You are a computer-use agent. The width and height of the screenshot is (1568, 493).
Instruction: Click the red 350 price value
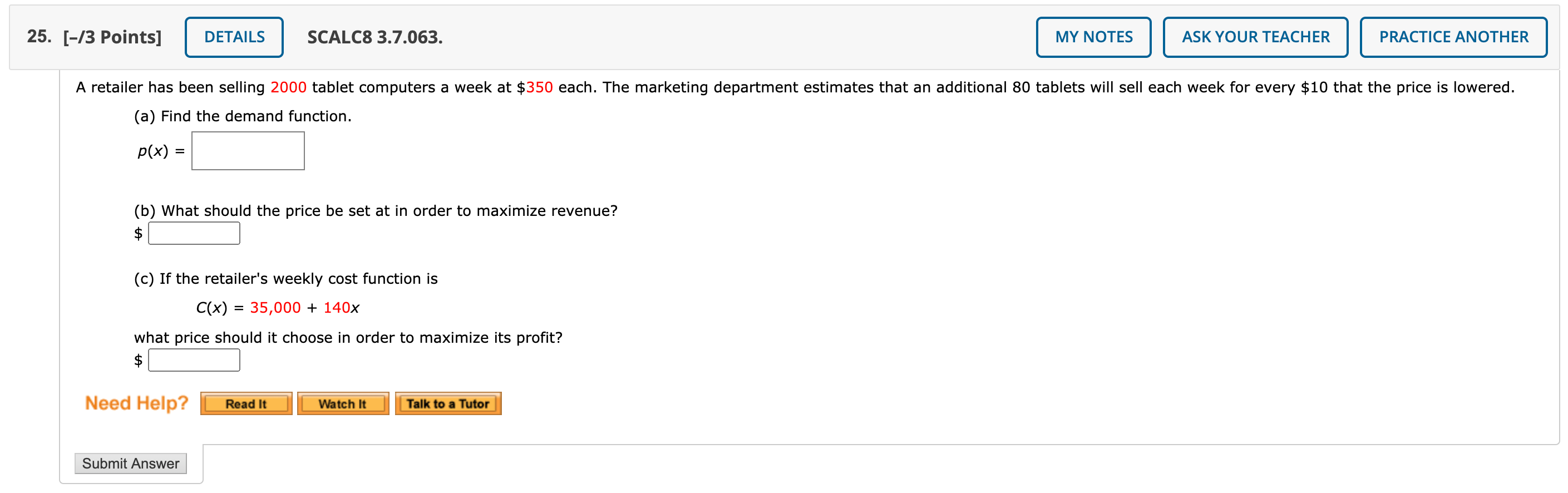point(539,88)
